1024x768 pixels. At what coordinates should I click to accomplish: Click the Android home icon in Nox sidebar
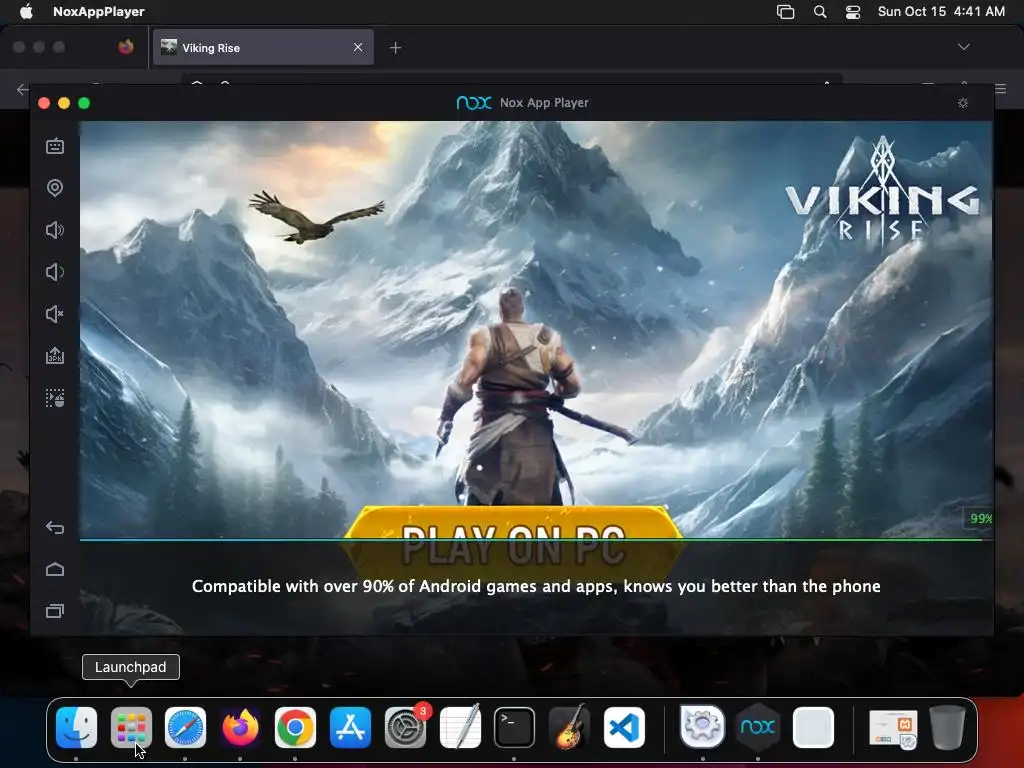(55, 569)
